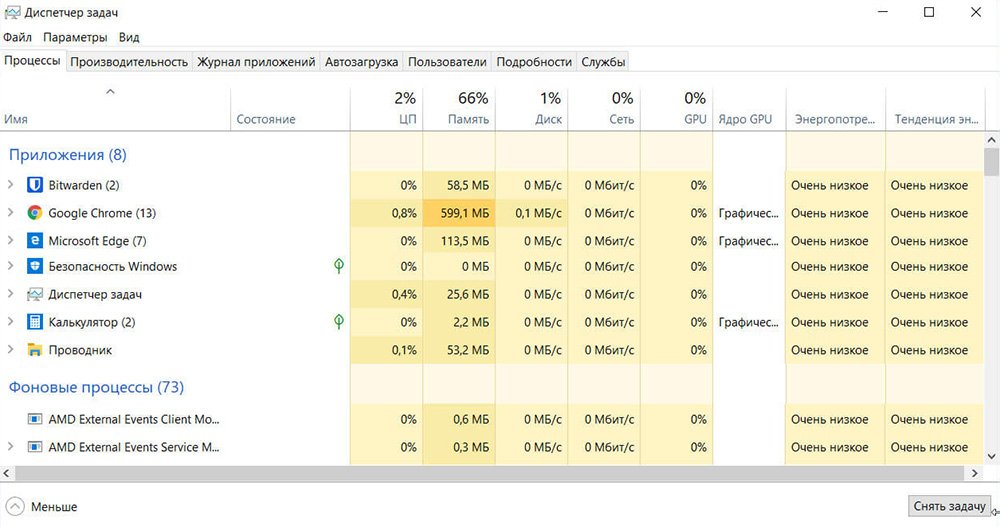Click the Безопасность Windows shield icon
Image resolution: width=1000 pixels, height=527 pixels.
(x=34, y=266)
